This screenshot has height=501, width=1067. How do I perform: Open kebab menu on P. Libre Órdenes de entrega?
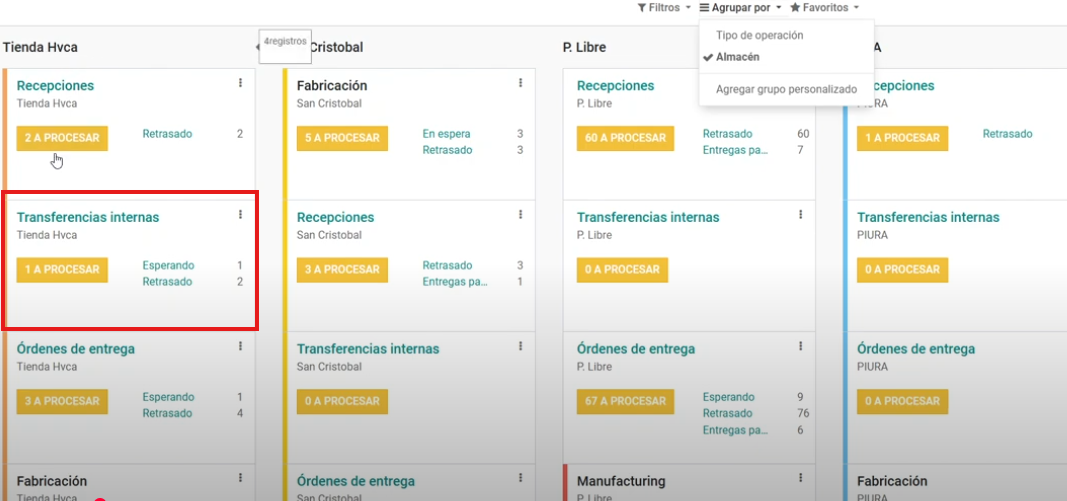(801, 346)
